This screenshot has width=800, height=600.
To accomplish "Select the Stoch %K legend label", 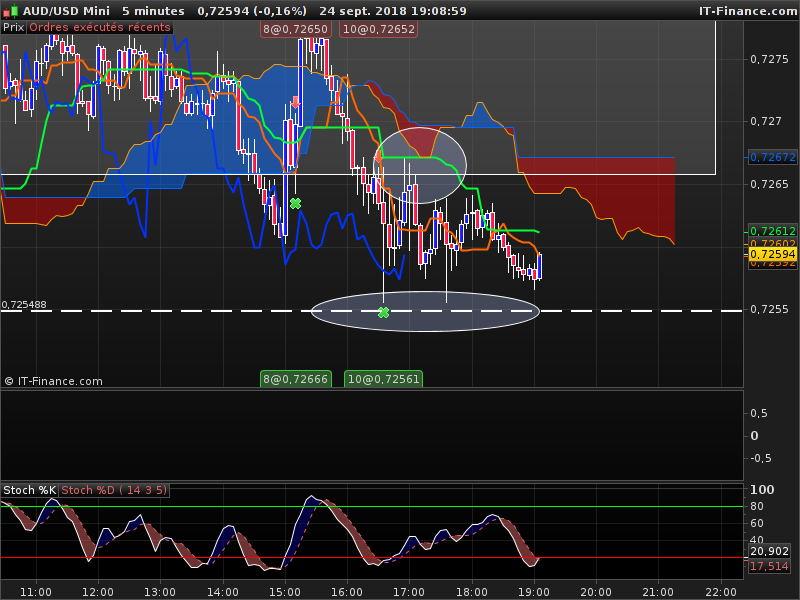I will pyautogui.click(x=30, y=490).
